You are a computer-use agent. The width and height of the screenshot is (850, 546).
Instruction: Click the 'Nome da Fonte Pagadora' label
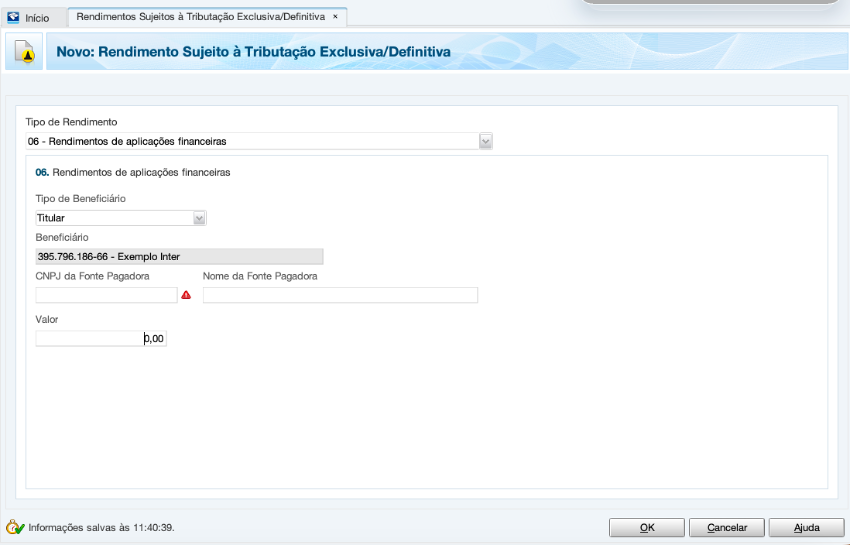(x=260, y=276)
